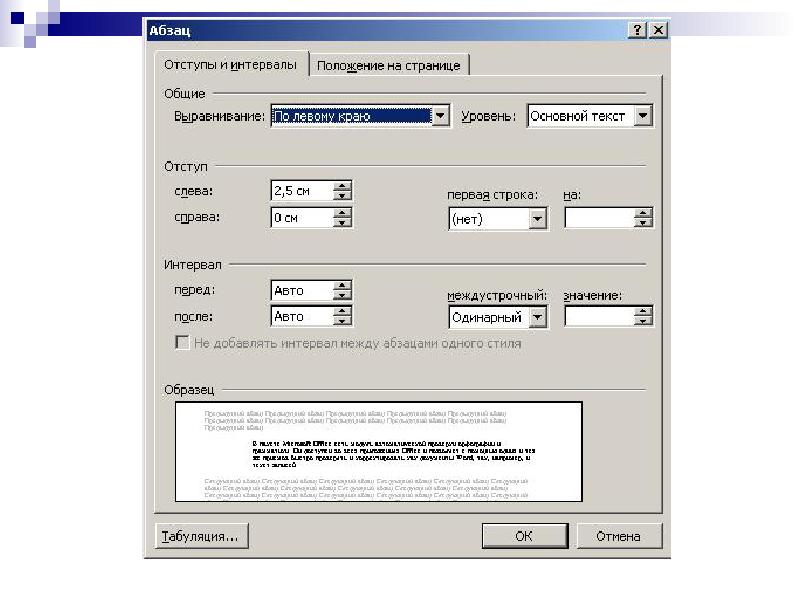
Task: Decrease spacing after paragraph stepper
Action: (342, 322)
